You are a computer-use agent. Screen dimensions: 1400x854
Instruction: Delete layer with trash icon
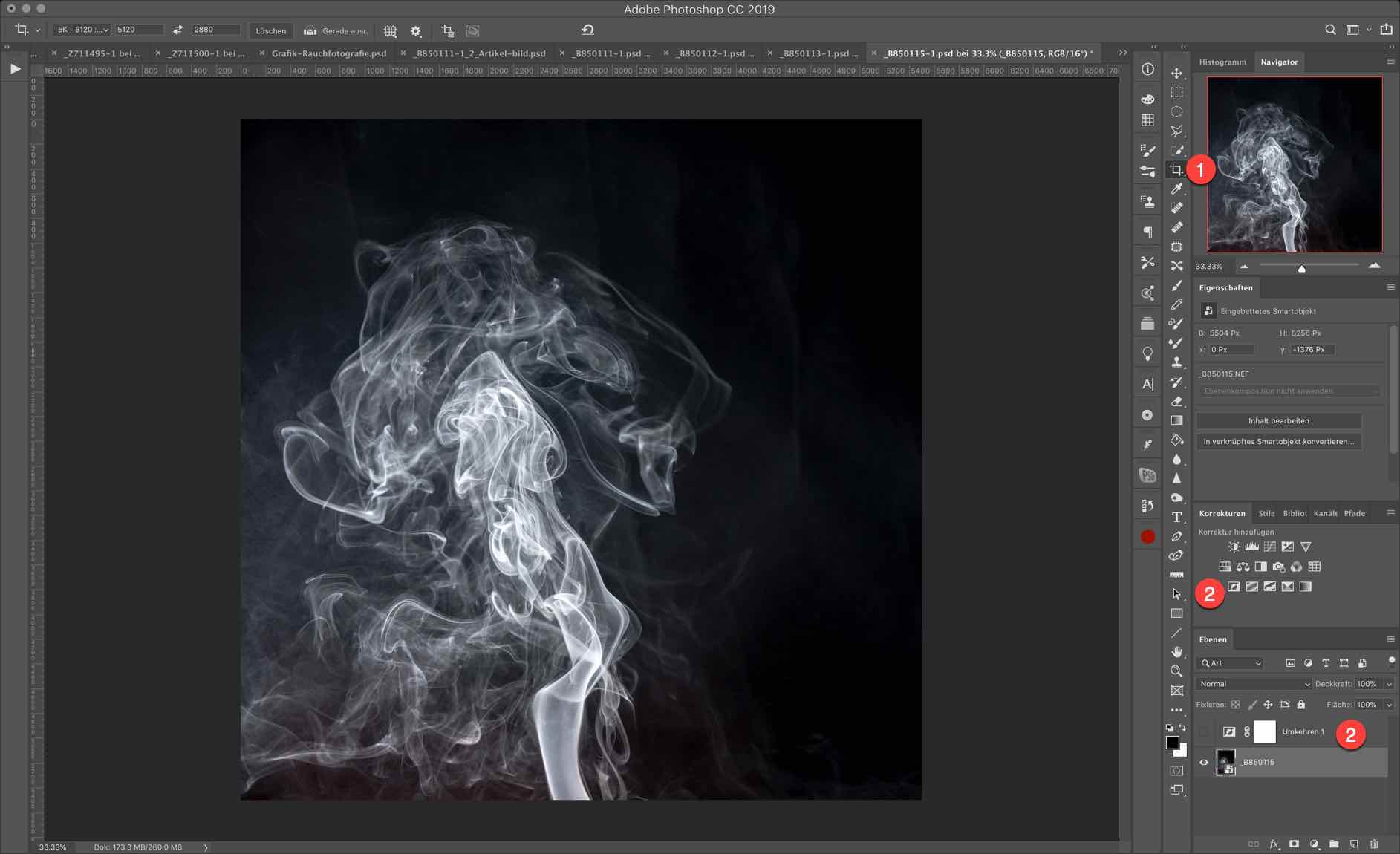click(1374, 844)
